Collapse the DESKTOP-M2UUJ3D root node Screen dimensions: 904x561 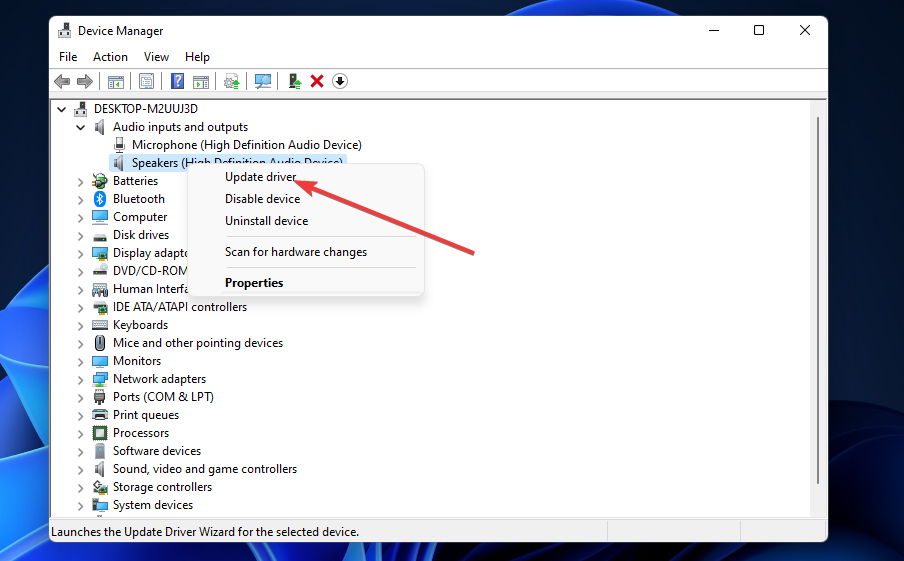(62, 109)
